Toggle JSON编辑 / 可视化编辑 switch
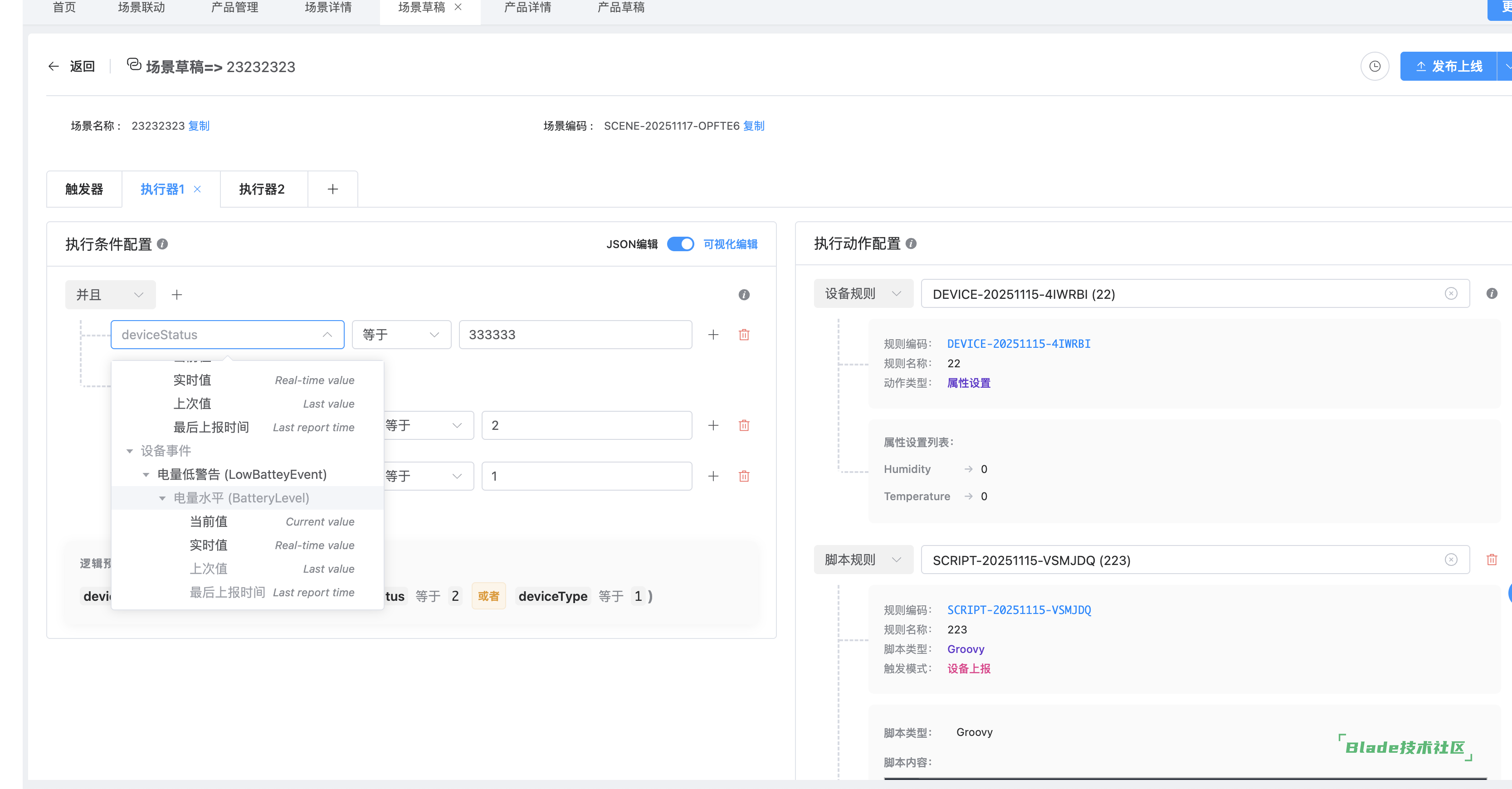Screen dimensions: 1512x789 click(x=680, y=244)
